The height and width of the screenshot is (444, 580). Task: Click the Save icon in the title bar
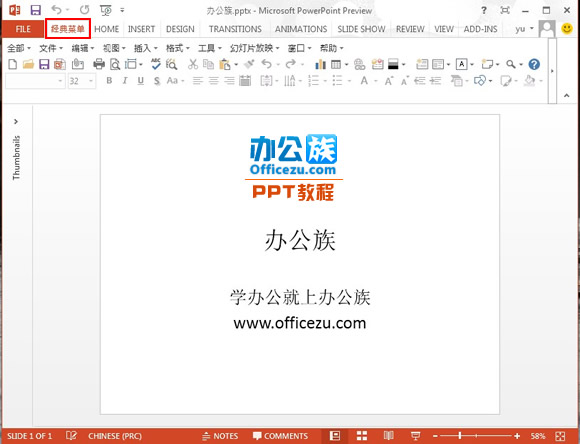[36, 10]
